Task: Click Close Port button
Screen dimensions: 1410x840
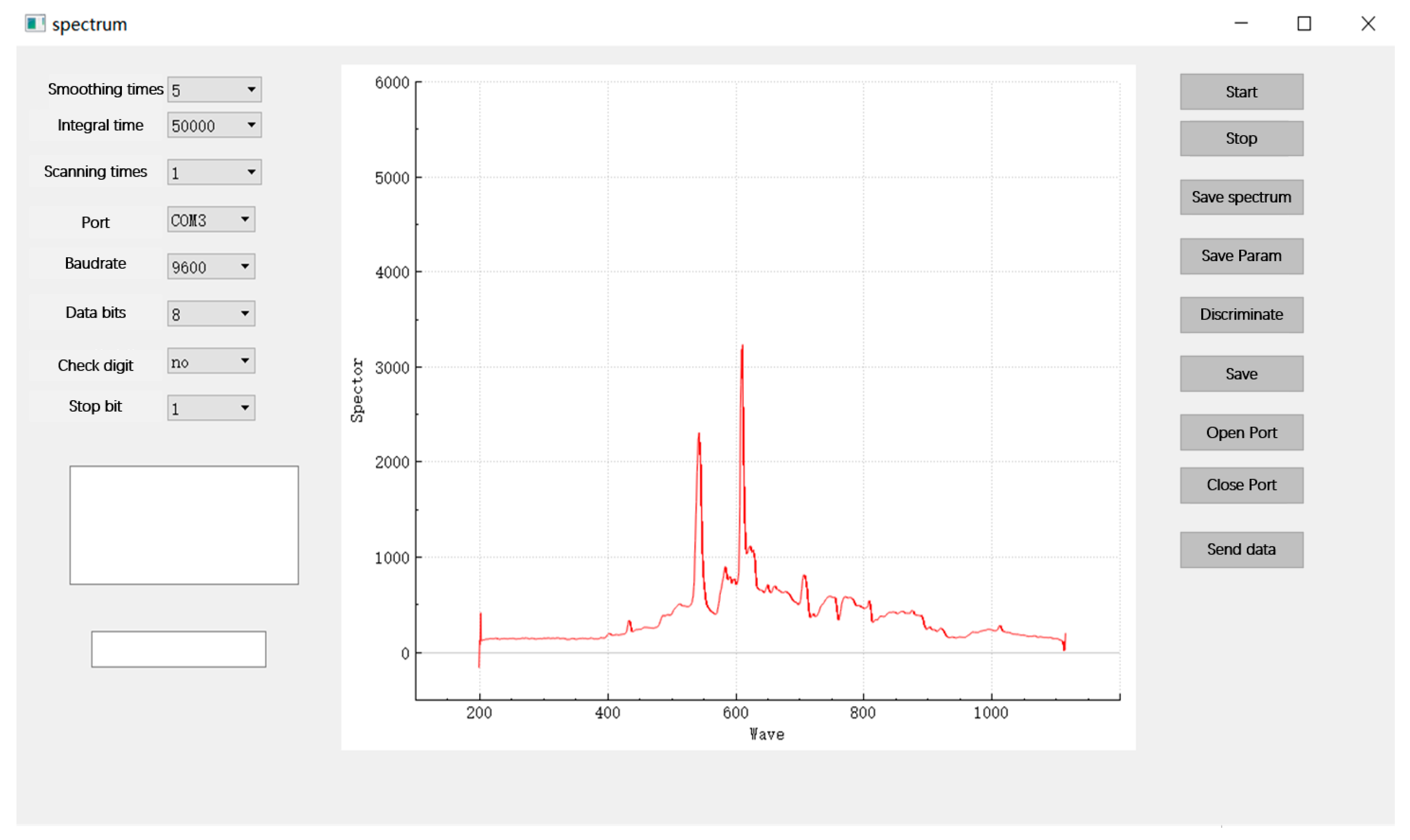Action: 1241,485
